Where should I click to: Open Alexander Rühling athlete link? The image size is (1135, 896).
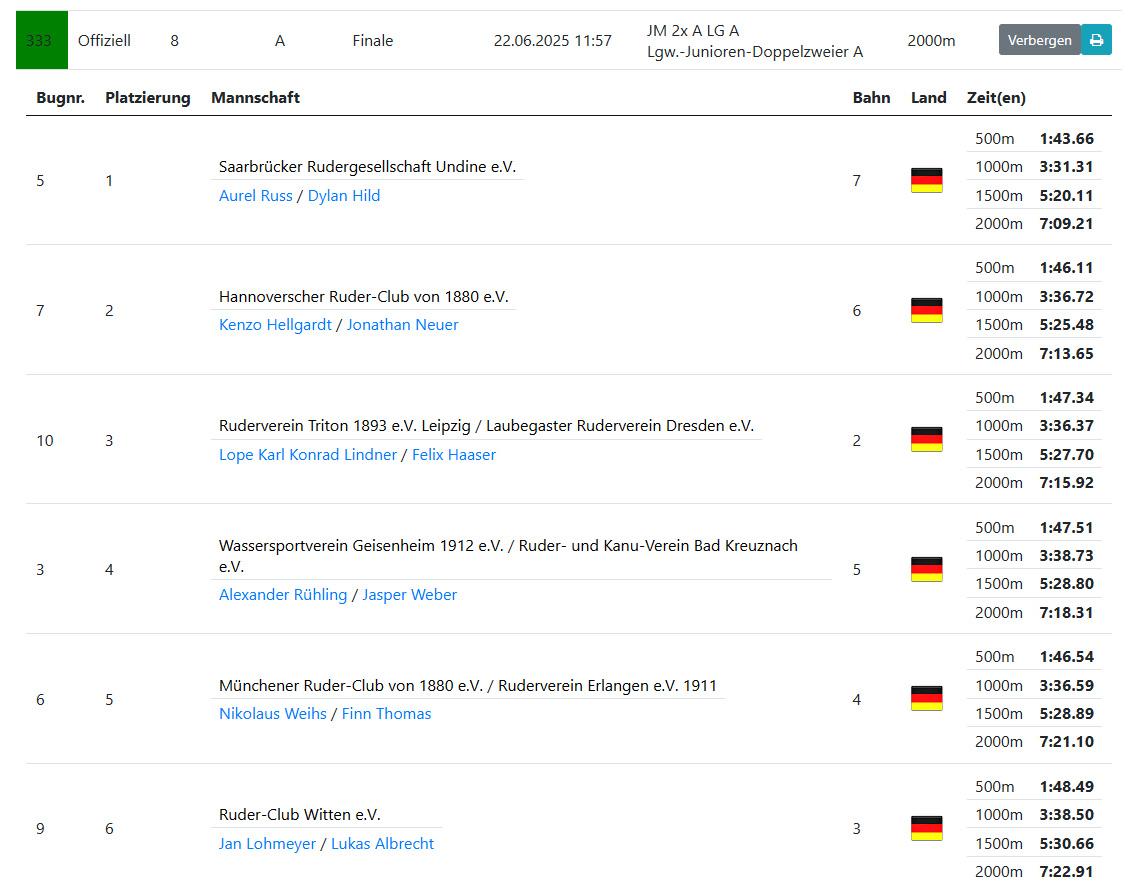click(x=283, y=595)
